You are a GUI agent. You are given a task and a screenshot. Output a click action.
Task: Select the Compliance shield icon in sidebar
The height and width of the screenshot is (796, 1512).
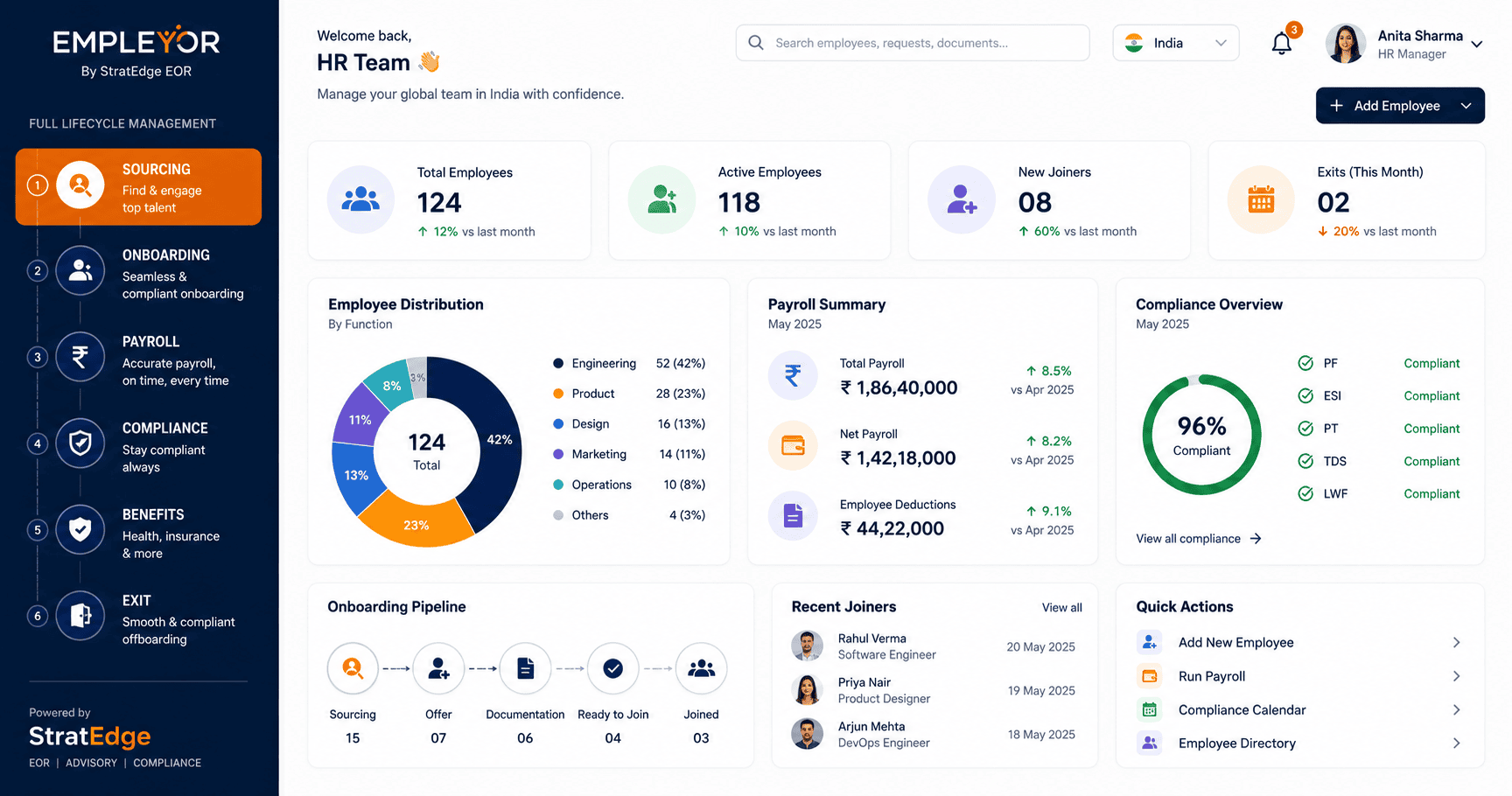click(x=80, y=443)
